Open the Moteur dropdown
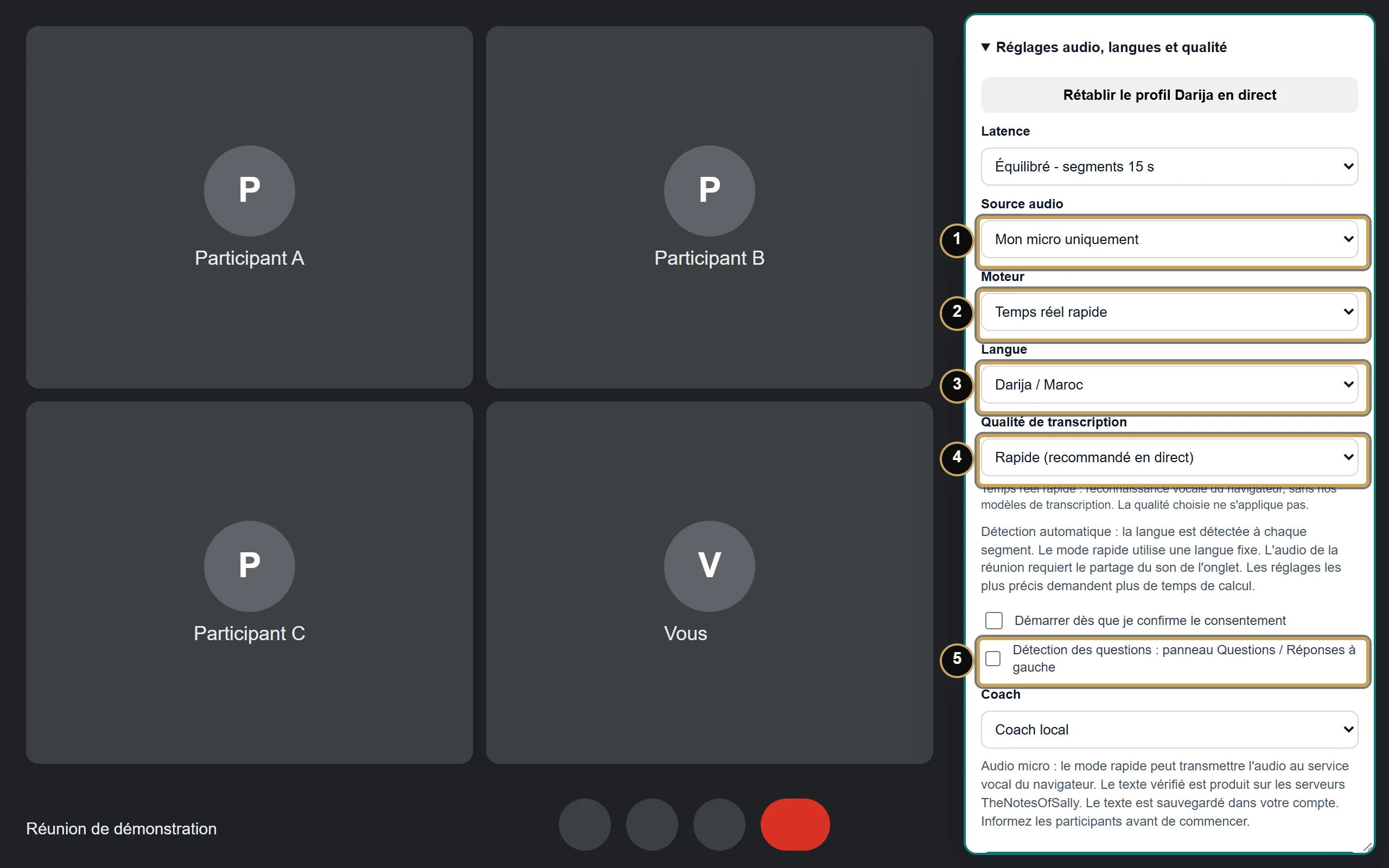The width and height of the screenshot is (1389, 868). [1169, 312]
